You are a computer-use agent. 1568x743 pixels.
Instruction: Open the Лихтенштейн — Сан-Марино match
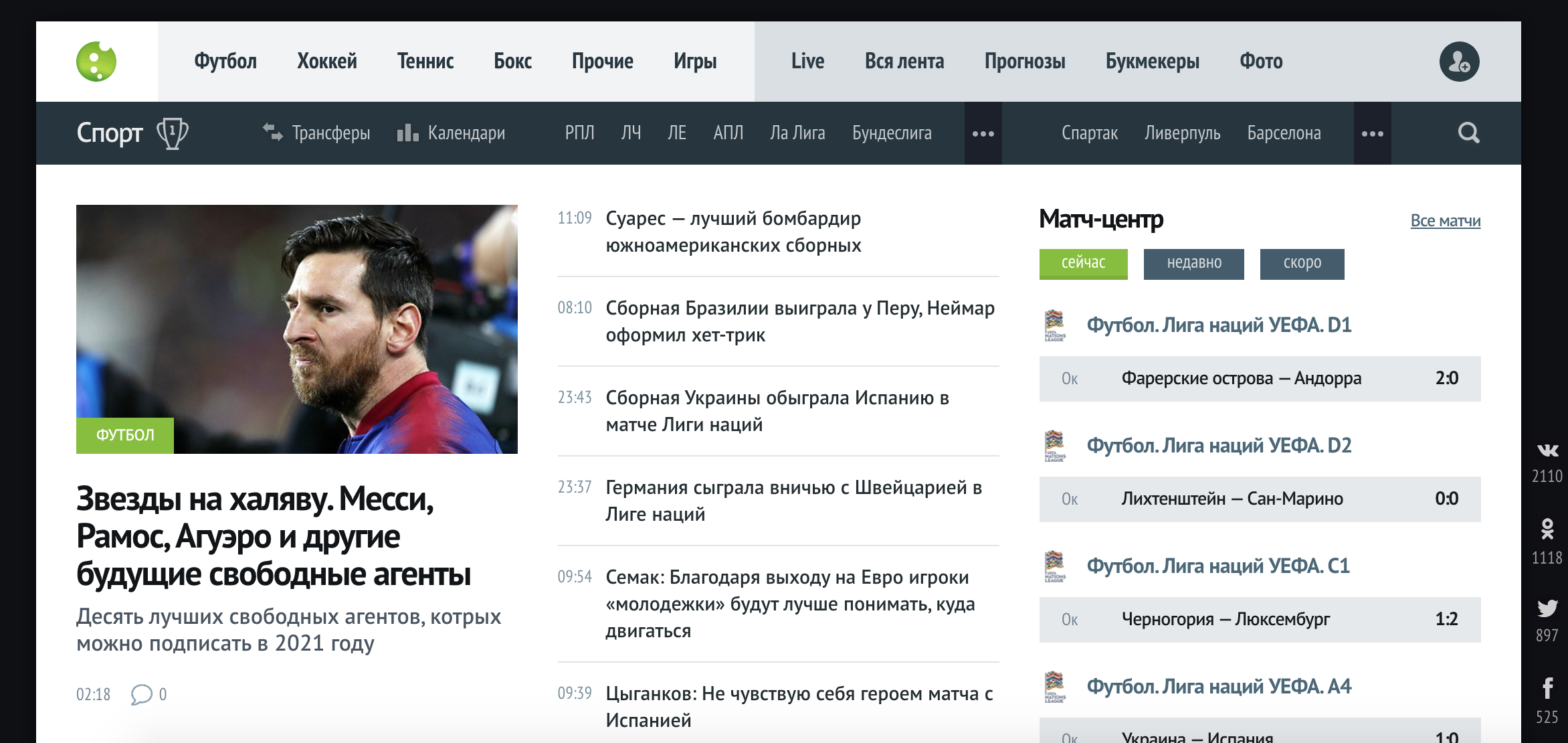coord(1260,499)
